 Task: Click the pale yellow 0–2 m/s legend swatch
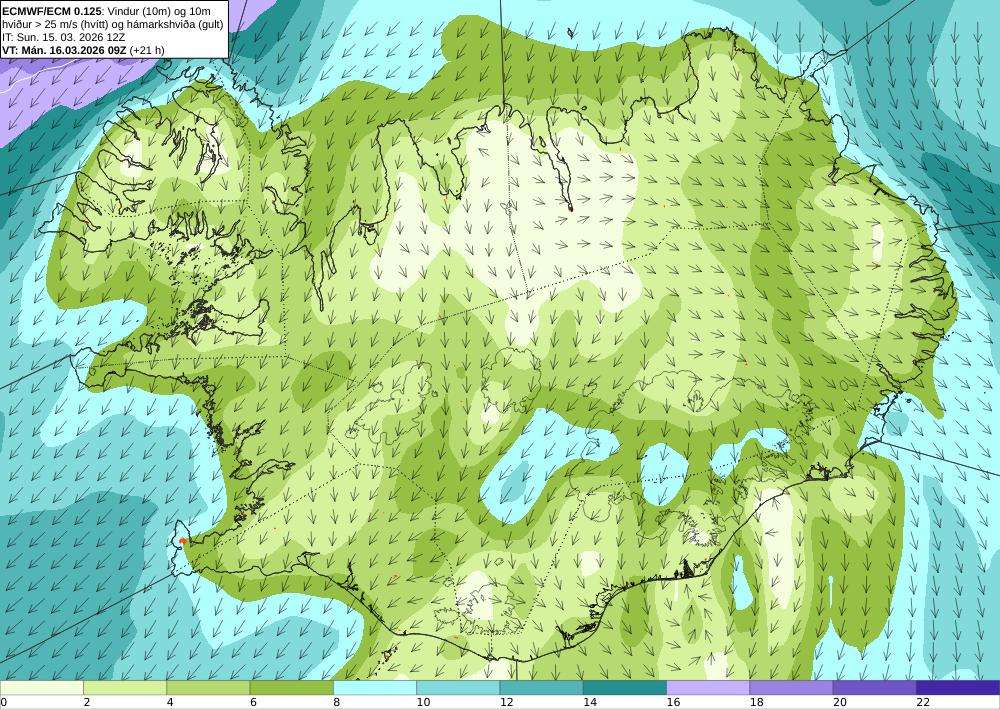[x=41, y=688]
